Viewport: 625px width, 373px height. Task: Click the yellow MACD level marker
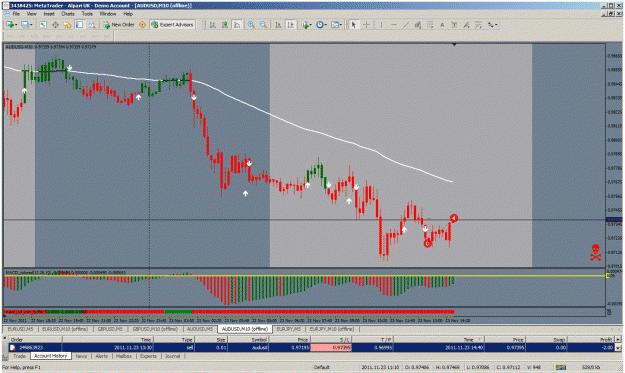(x=607, y=275)
